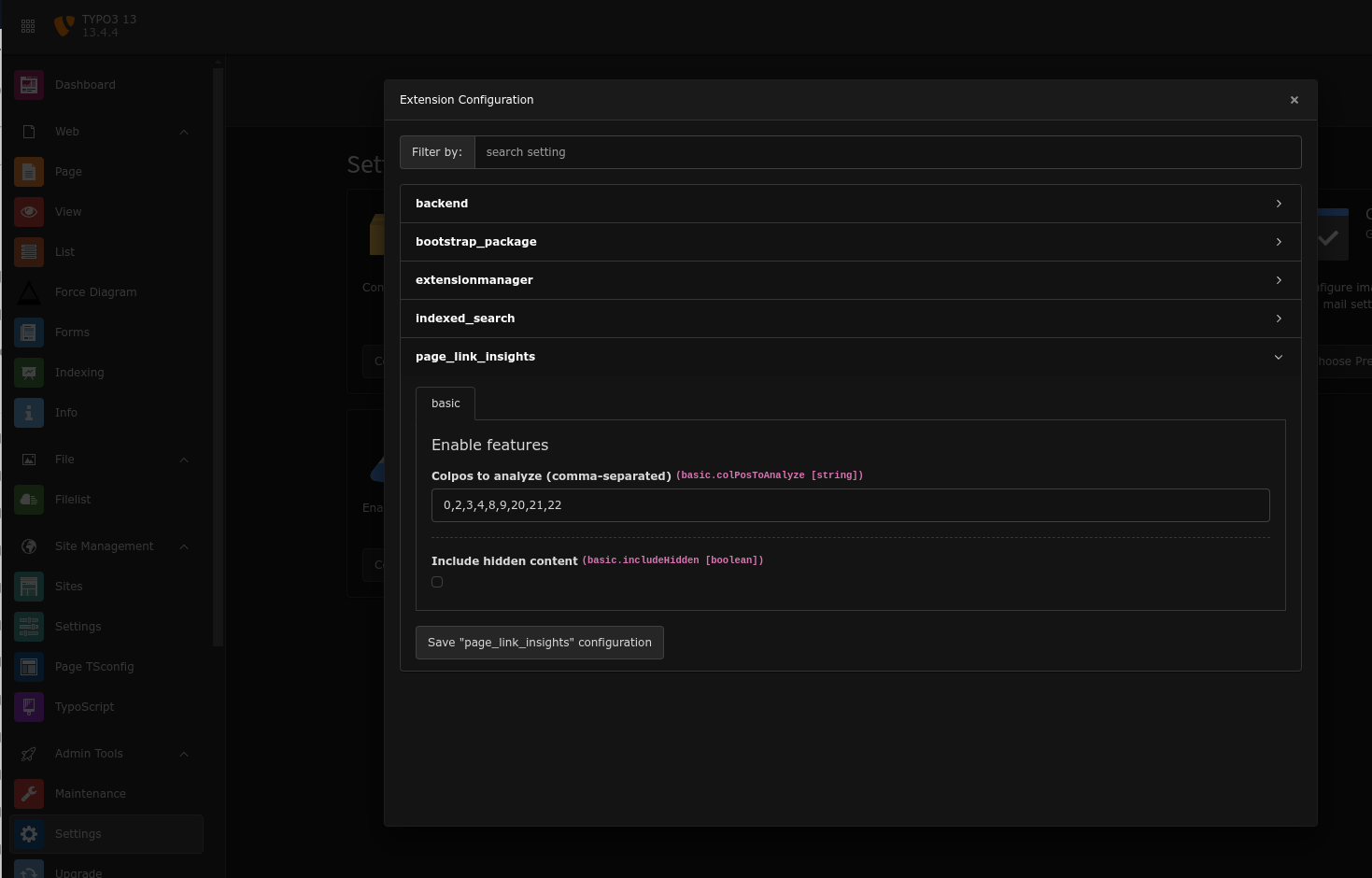Expand the indexed_search section

click(850, 319)
